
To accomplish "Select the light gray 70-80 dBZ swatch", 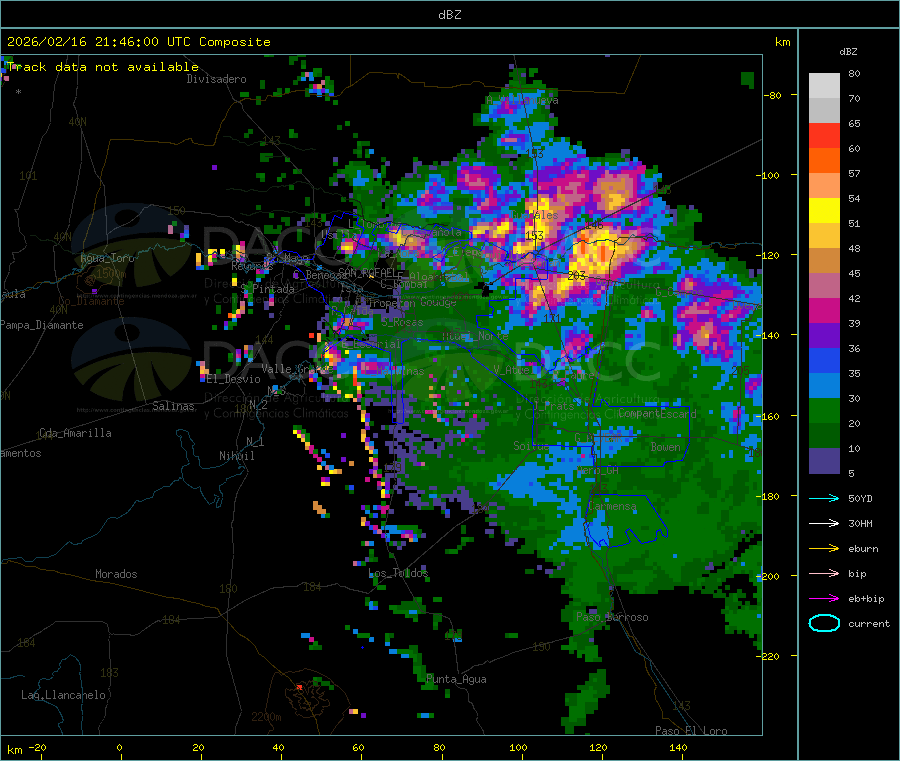I will (824, 86).
